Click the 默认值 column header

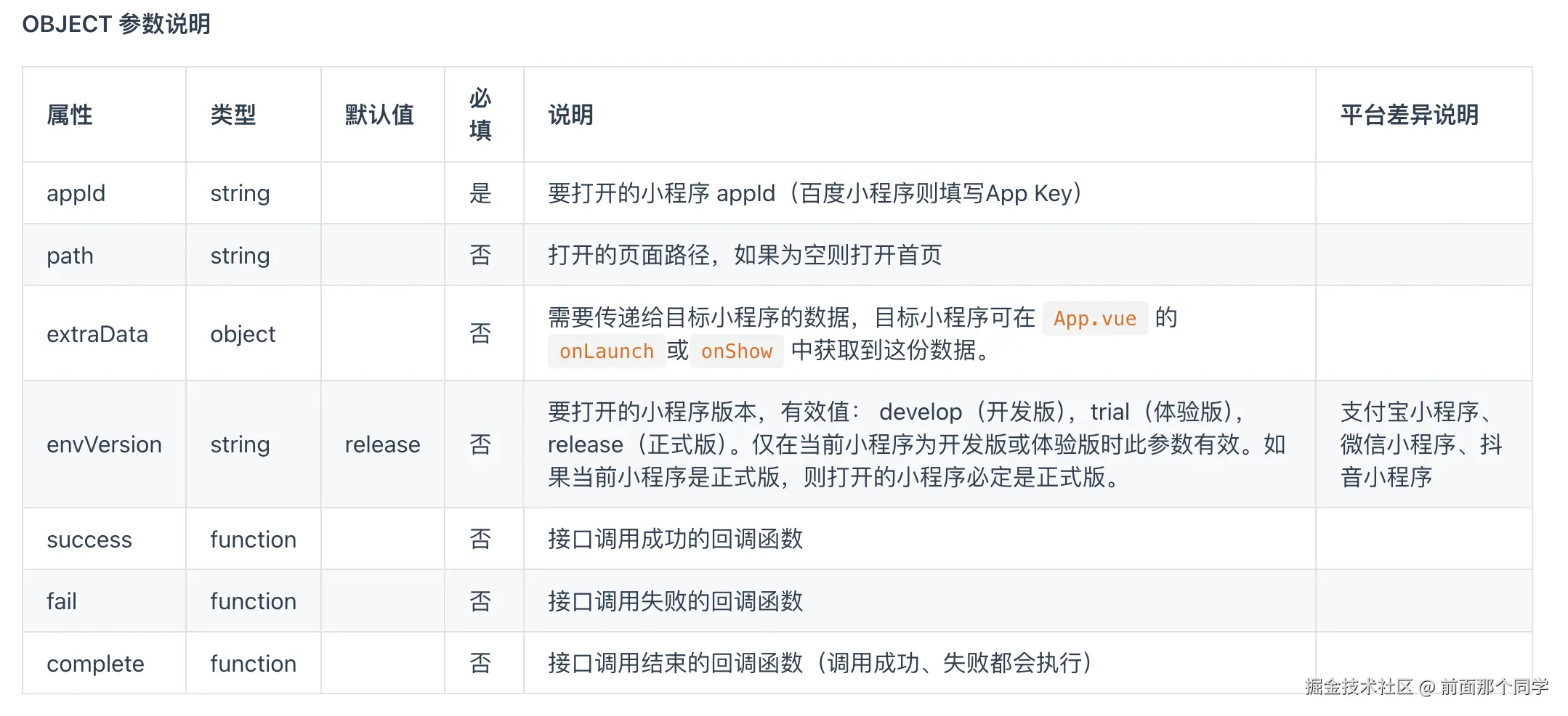[x=379, y=115]
